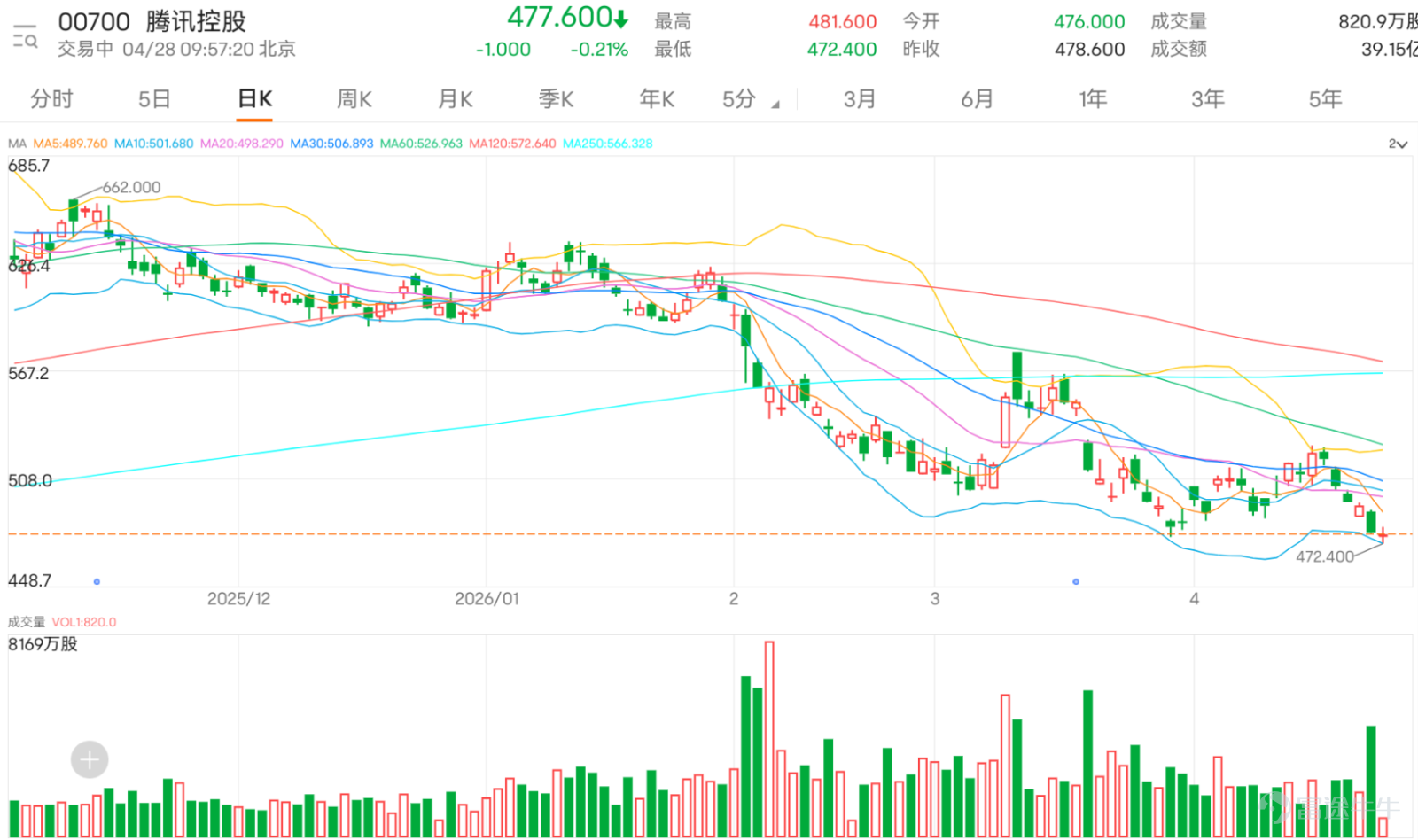The image size is (1418, 840).
Task: Click the blue event dot near 2025/12
Action: pos(97,581)
